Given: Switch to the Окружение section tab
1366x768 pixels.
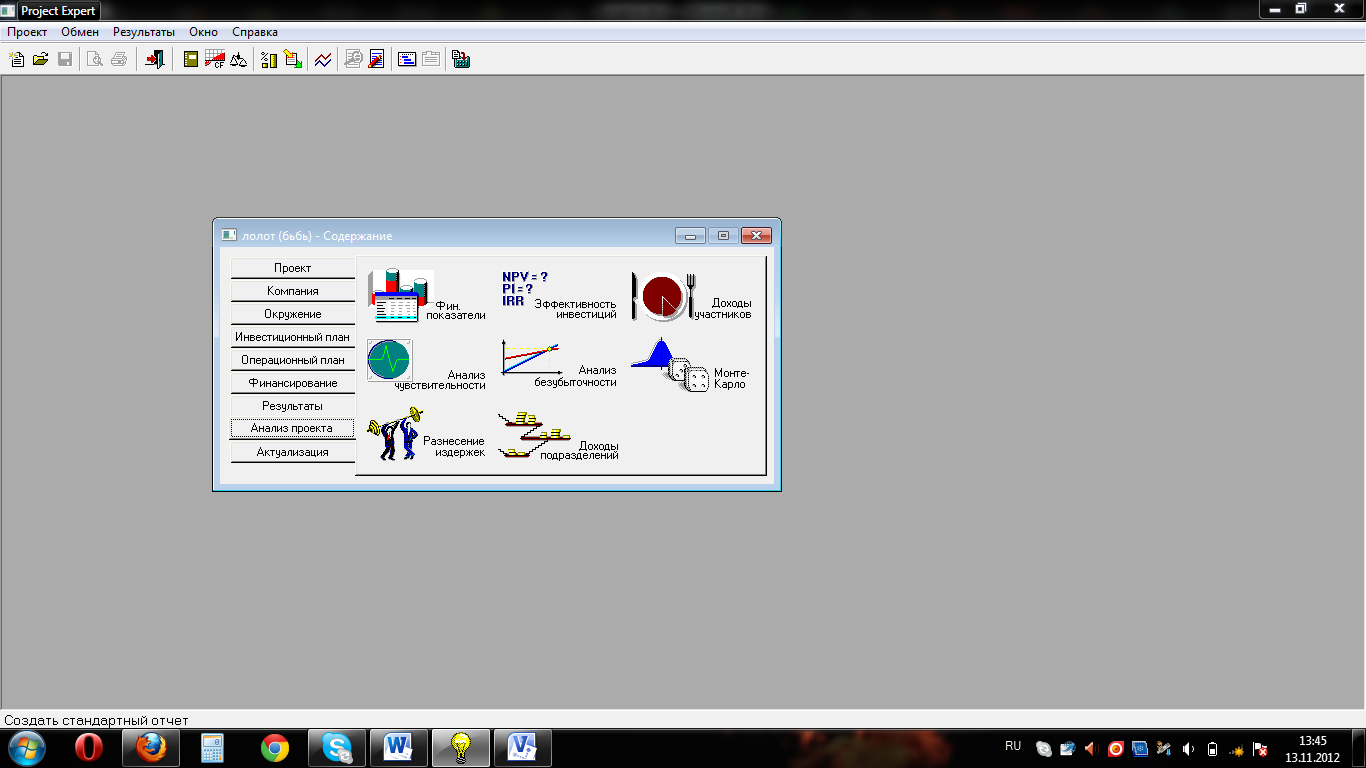Looking at the screenshot, I should click(293, 314).
